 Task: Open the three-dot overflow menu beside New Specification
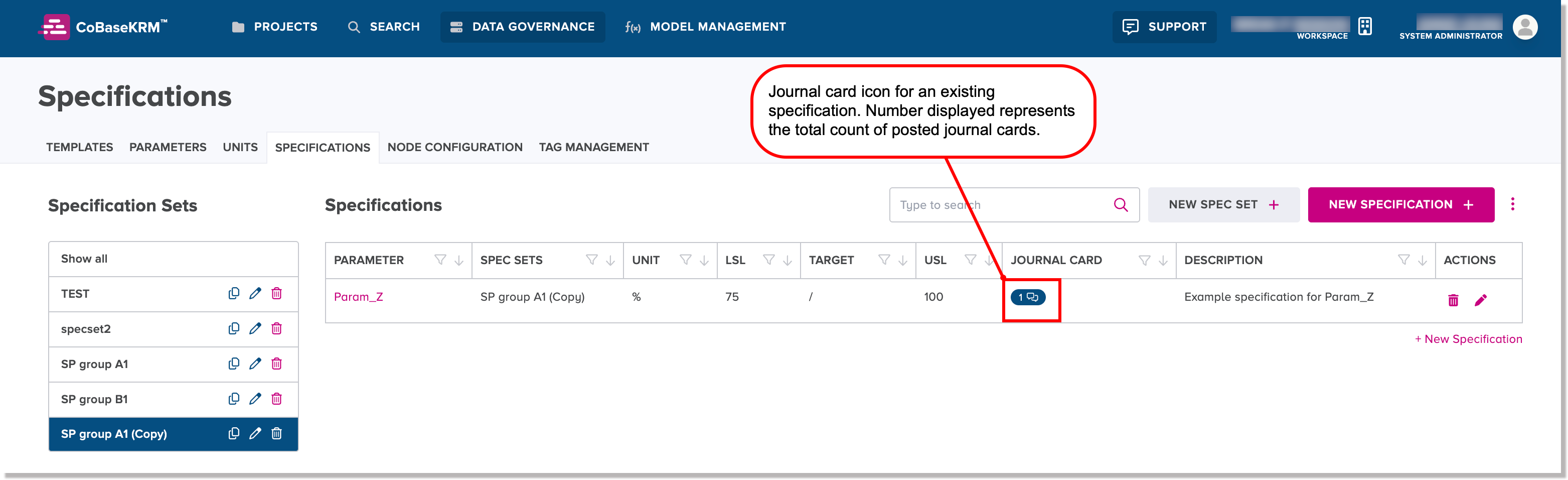[1513, 204]
